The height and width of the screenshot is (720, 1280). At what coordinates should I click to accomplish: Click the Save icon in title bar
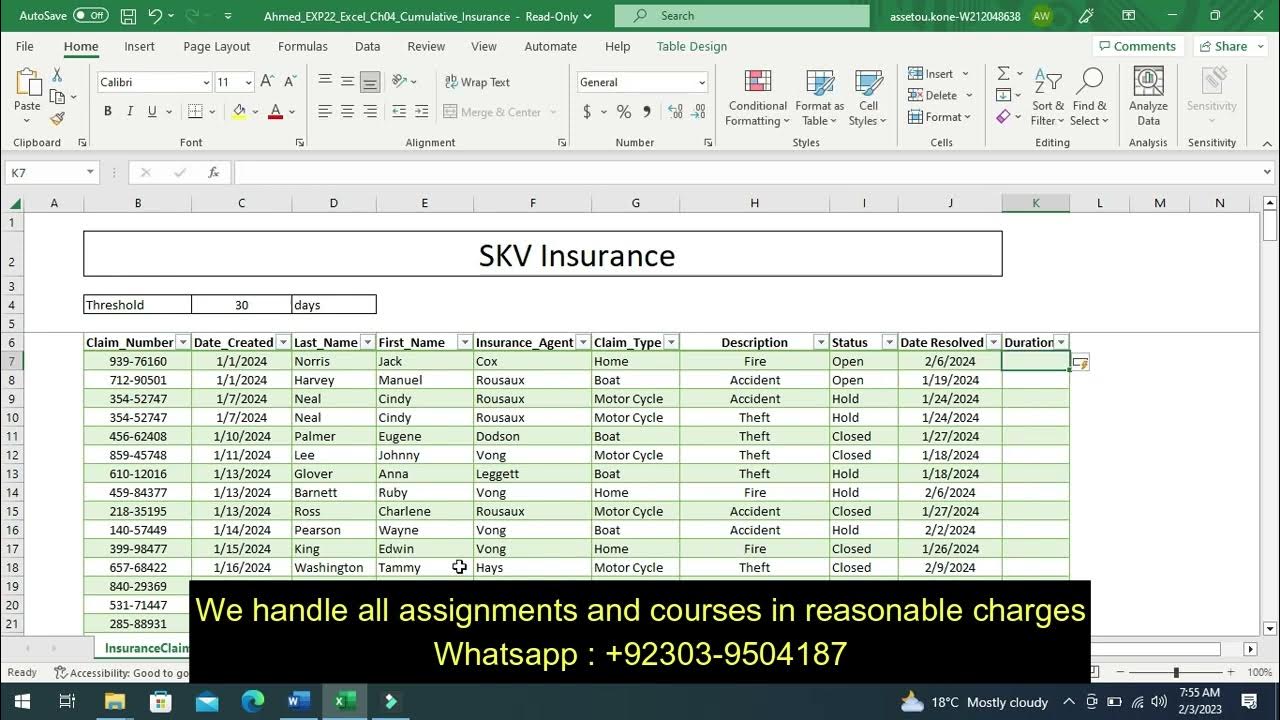click(128, 16)
